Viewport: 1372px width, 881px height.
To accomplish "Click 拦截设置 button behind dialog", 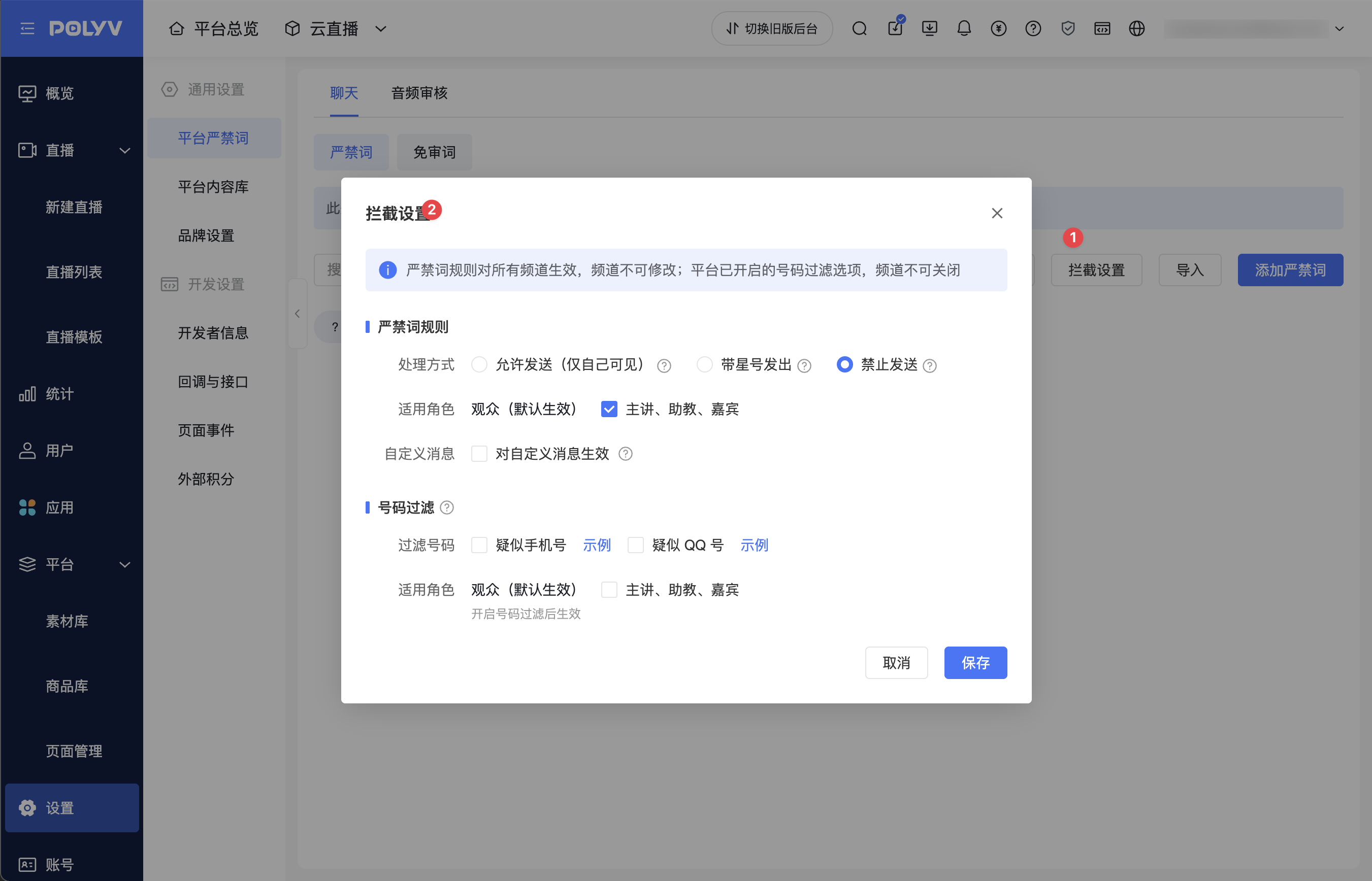I will (1096, 270).
